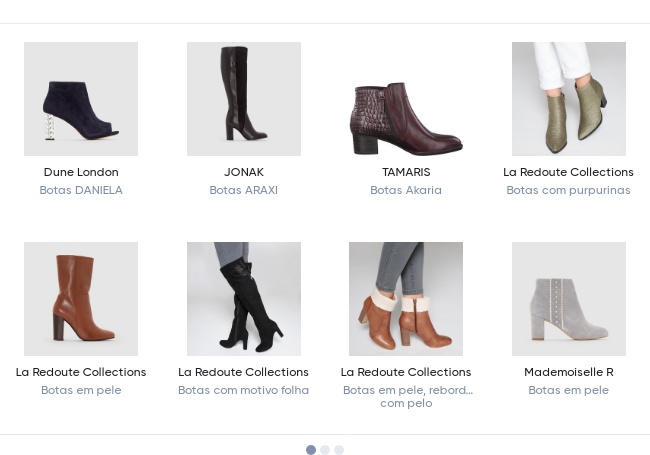Open the brown leather heeled boot image

click(x=81, y=299)
